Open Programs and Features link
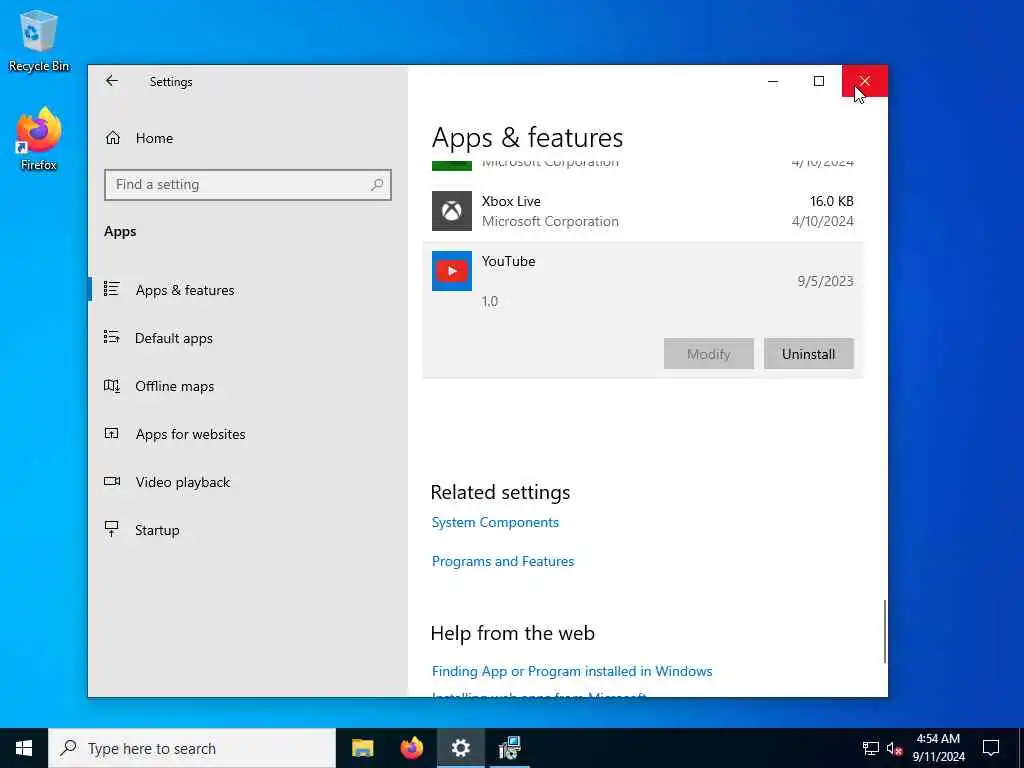The image size is (1024, 768). (x=503, y=562)
